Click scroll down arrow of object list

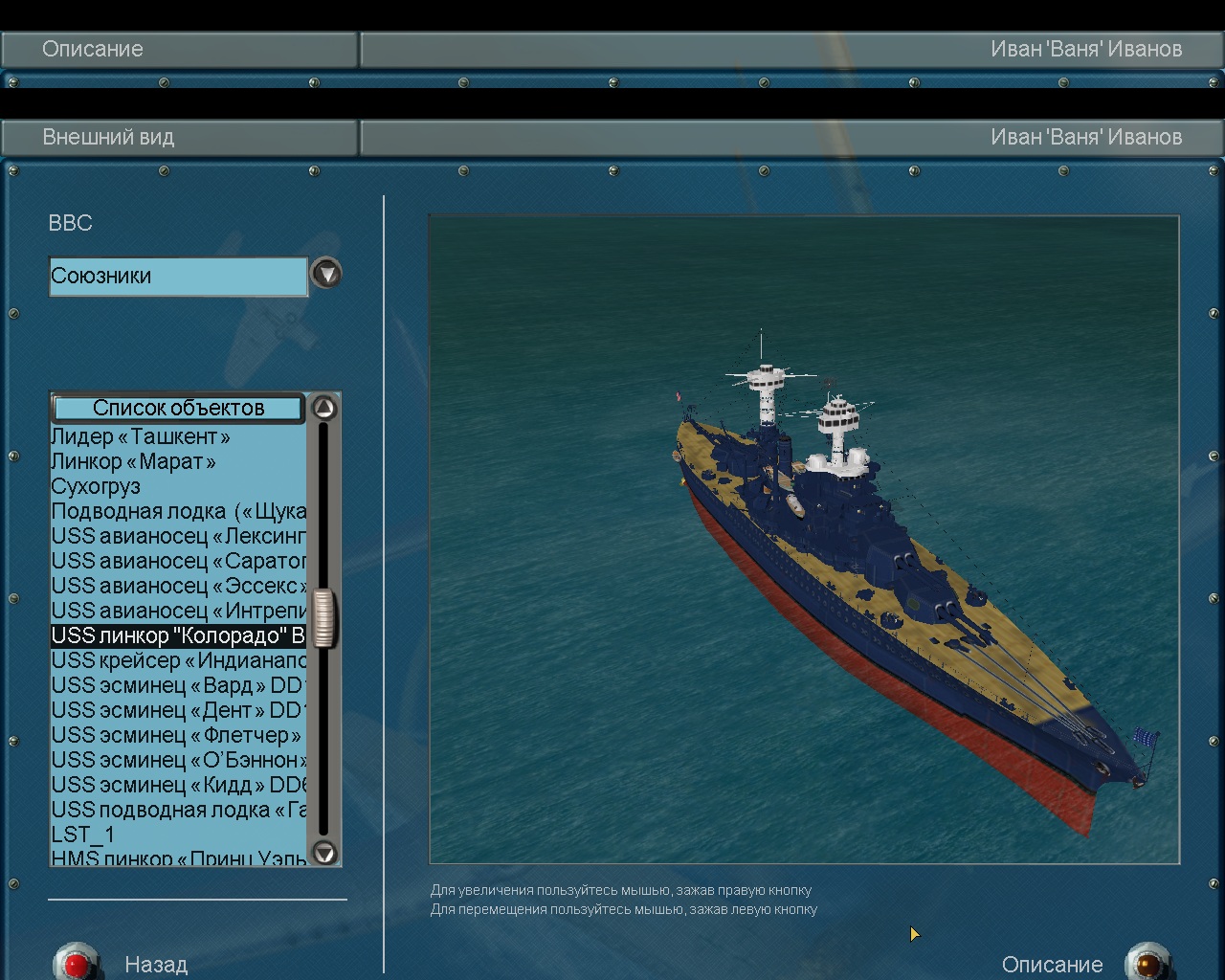(324, 852)
